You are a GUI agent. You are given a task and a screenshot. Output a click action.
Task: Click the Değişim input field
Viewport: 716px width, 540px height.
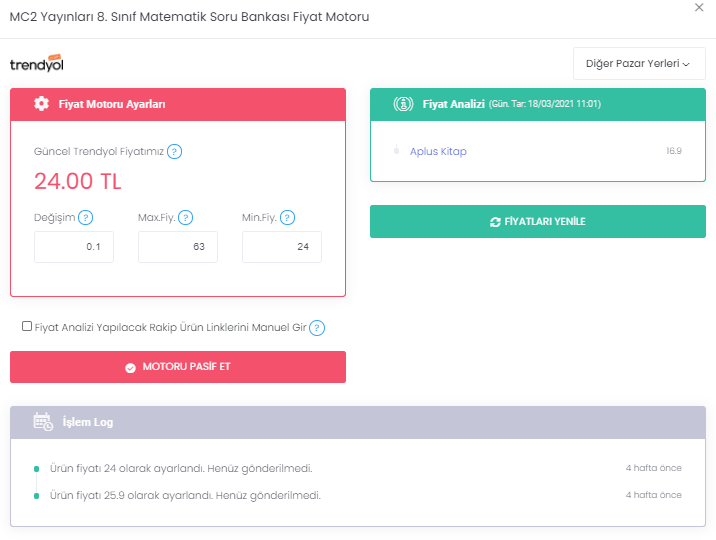pos(74,247)
